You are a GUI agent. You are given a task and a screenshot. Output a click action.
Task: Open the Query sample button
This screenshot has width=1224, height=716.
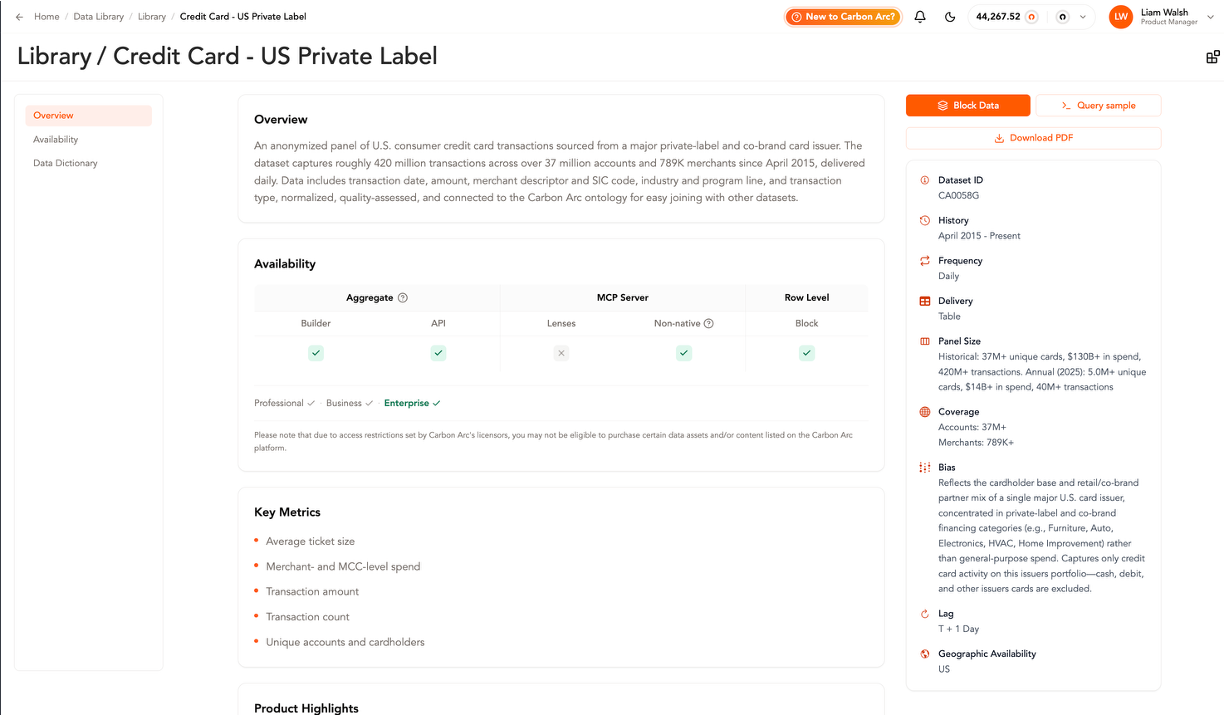(1098, 105)
